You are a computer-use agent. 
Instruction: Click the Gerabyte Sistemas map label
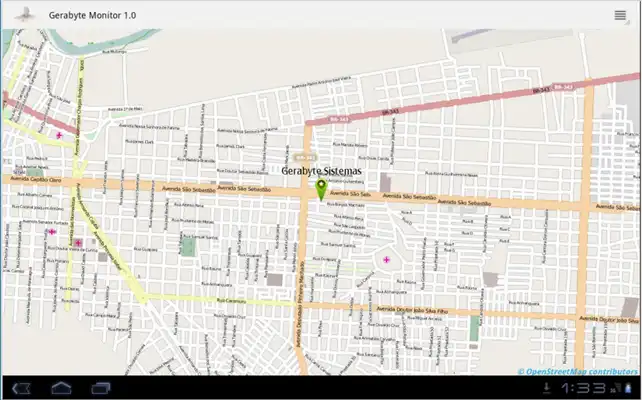click(x=321, y=171)
